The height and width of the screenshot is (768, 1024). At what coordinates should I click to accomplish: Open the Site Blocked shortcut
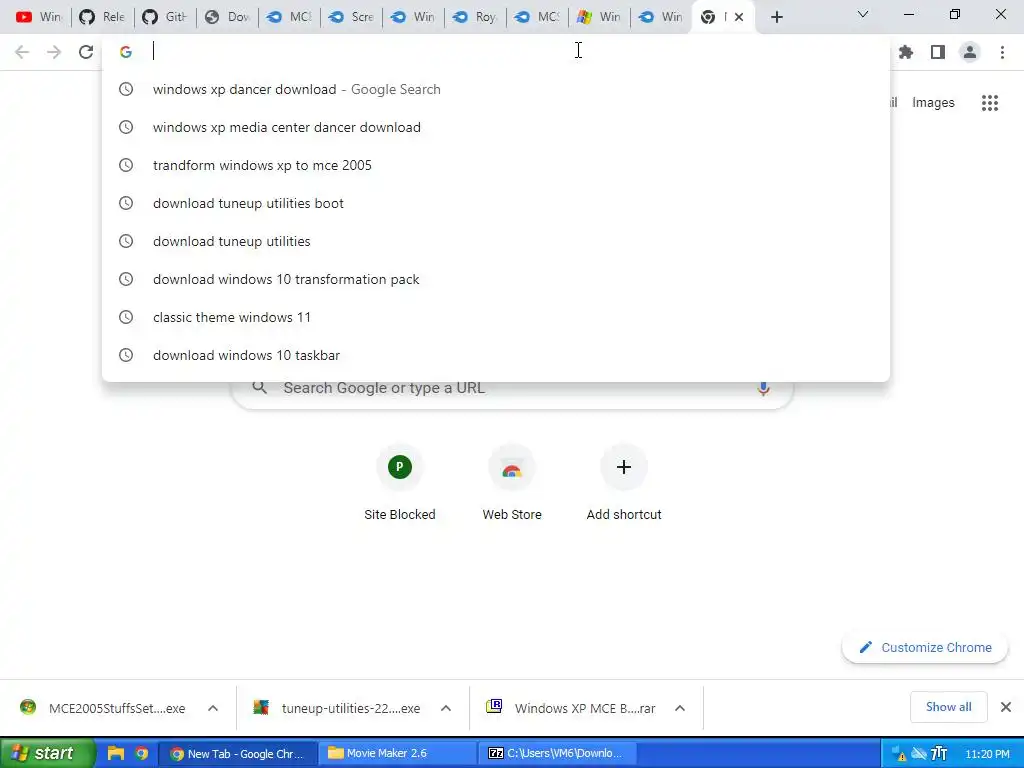click(400, 483)
